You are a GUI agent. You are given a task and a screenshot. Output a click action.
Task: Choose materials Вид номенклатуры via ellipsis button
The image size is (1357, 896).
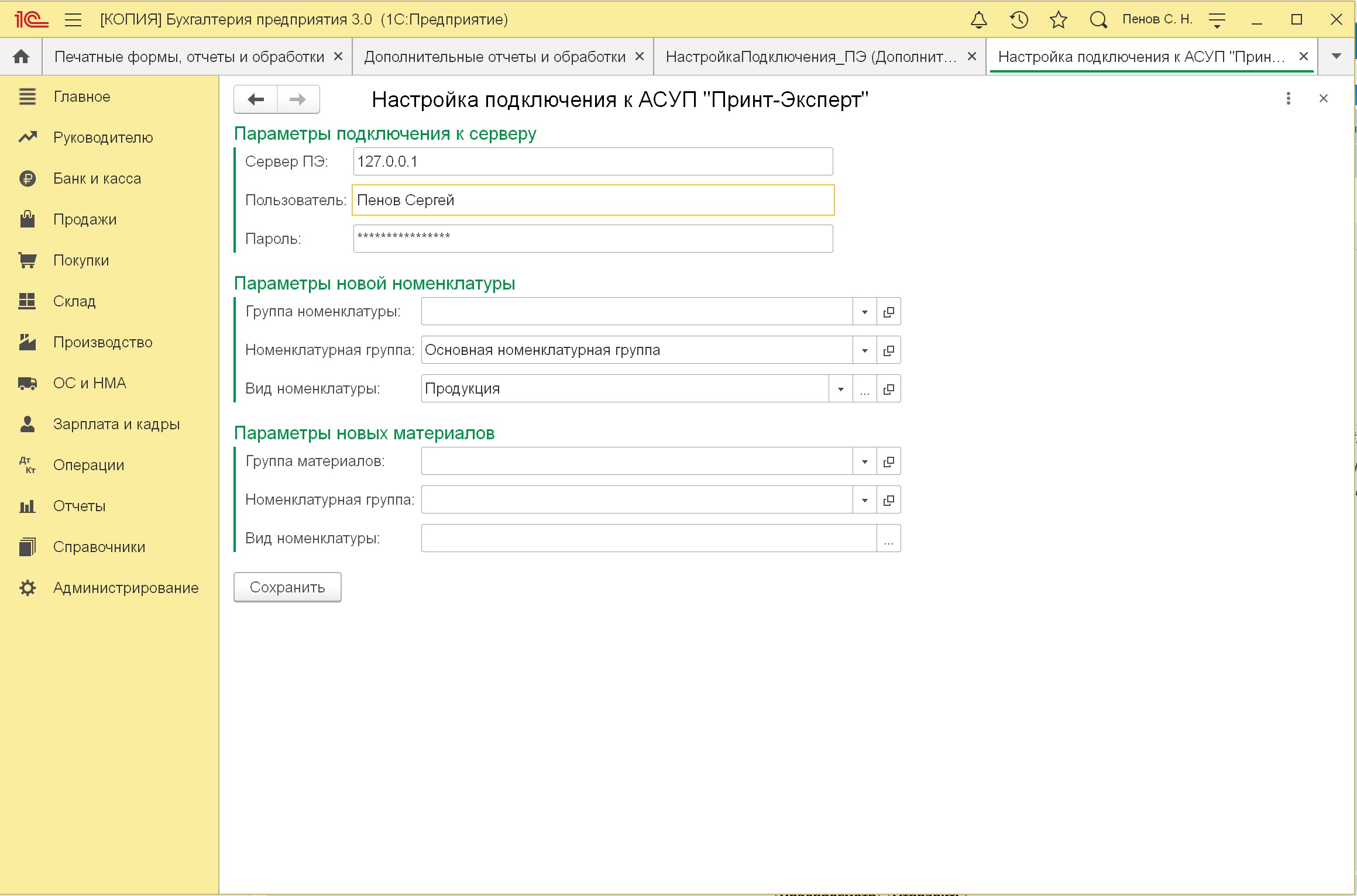click(x=888, y=539)
